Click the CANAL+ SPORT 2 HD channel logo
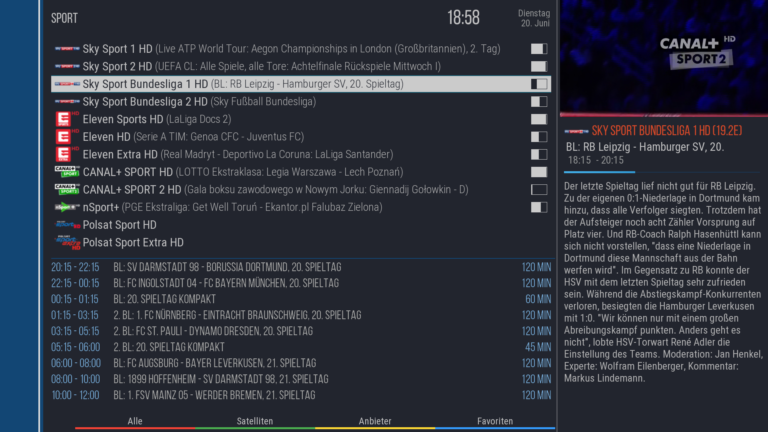768x432 pixels. 67,190
